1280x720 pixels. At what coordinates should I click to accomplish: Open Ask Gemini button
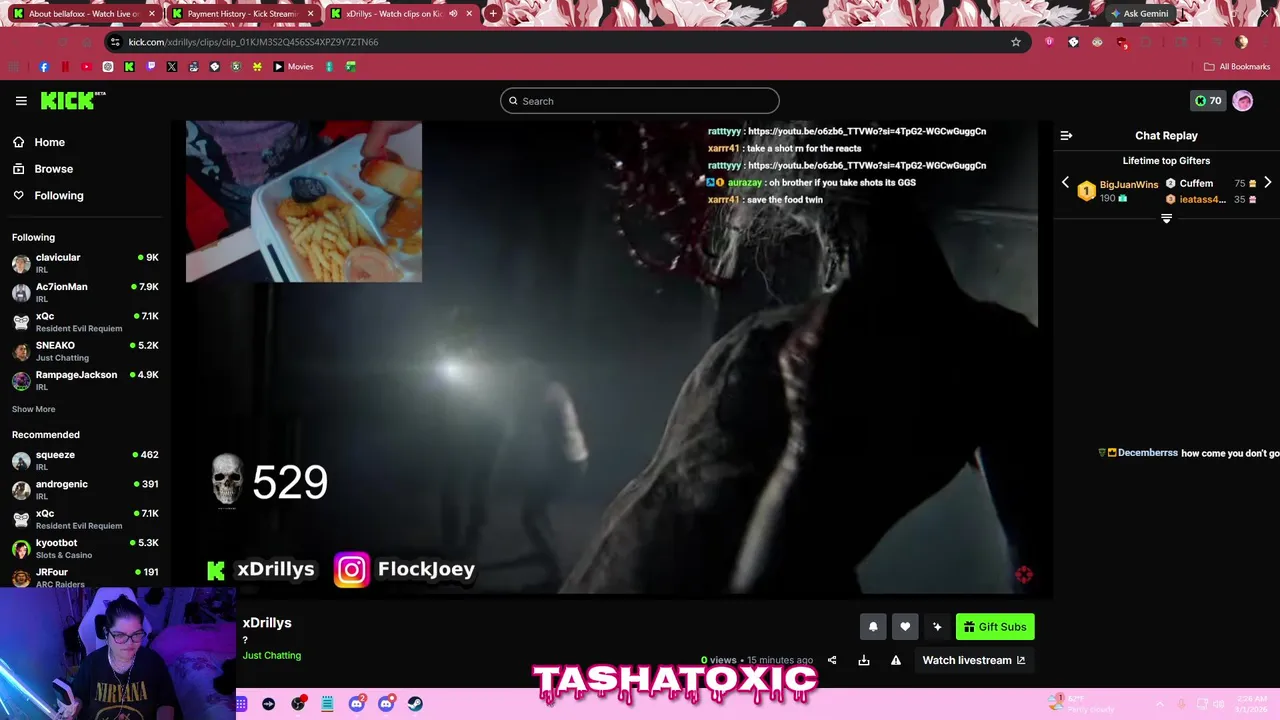tap(1139, 14)
